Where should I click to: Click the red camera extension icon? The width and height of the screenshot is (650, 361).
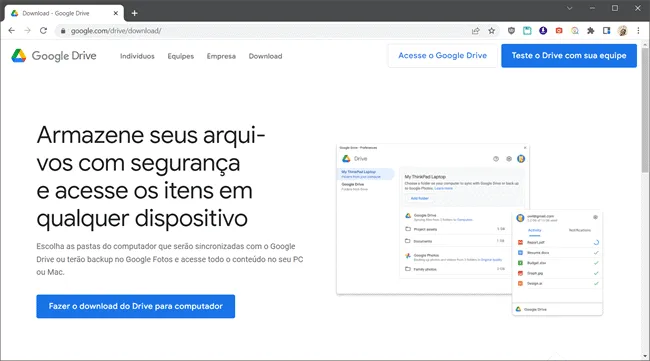pyautogui.click(x=559, y=31)
